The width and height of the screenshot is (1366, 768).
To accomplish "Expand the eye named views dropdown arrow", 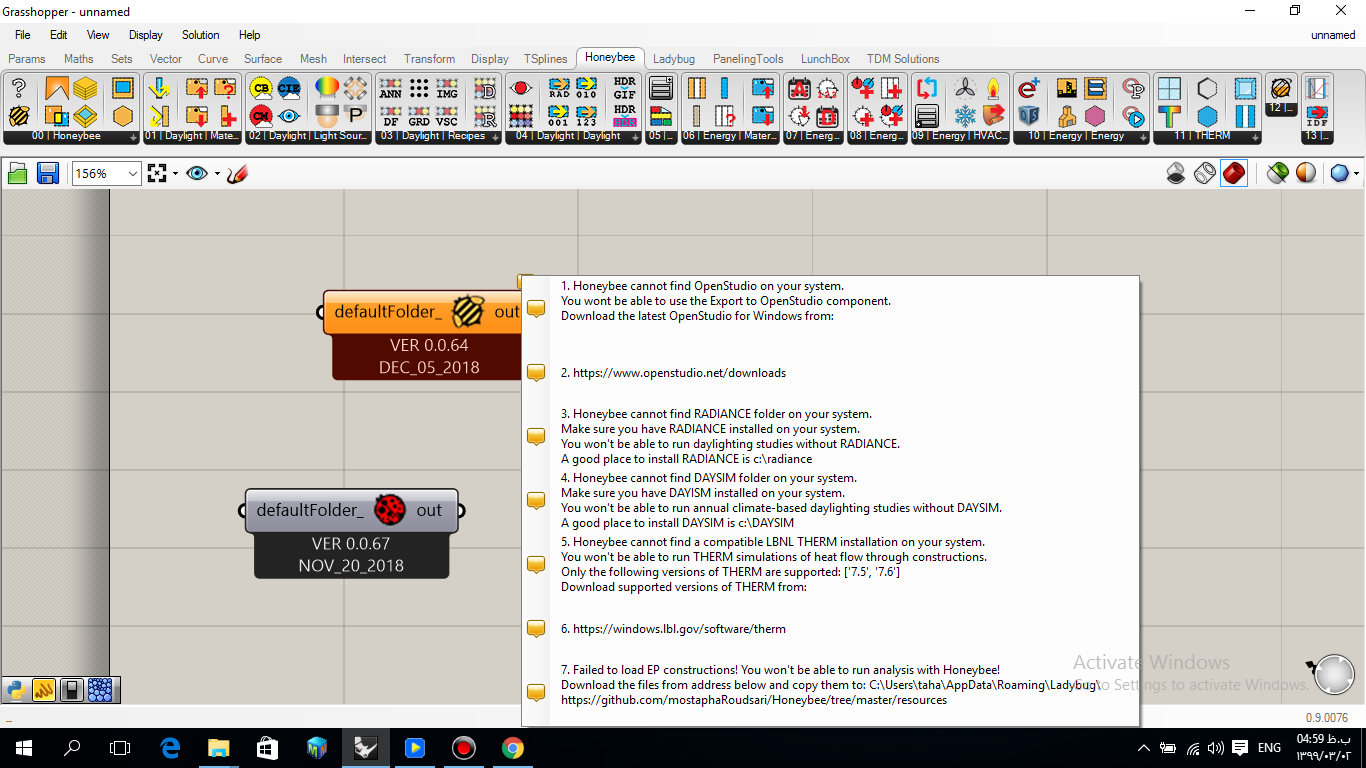I will 216,174.
